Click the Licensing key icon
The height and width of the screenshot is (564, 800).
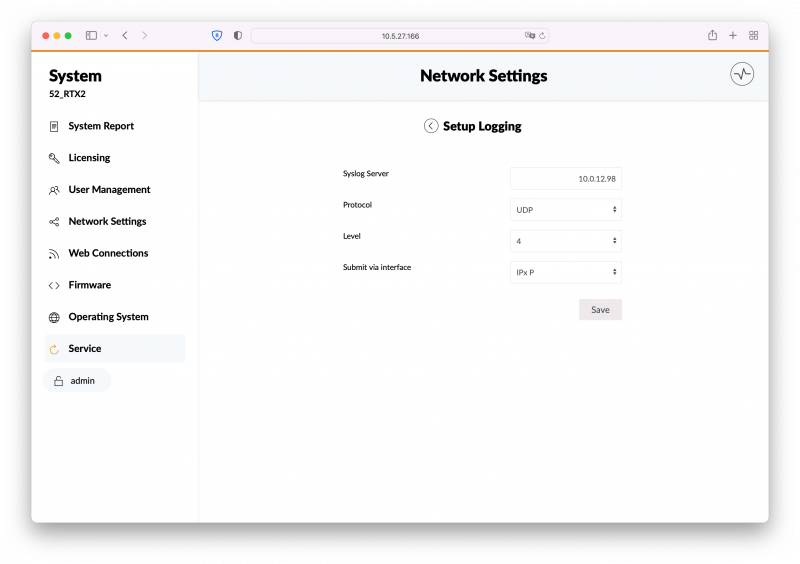click(x=54, y=158)
